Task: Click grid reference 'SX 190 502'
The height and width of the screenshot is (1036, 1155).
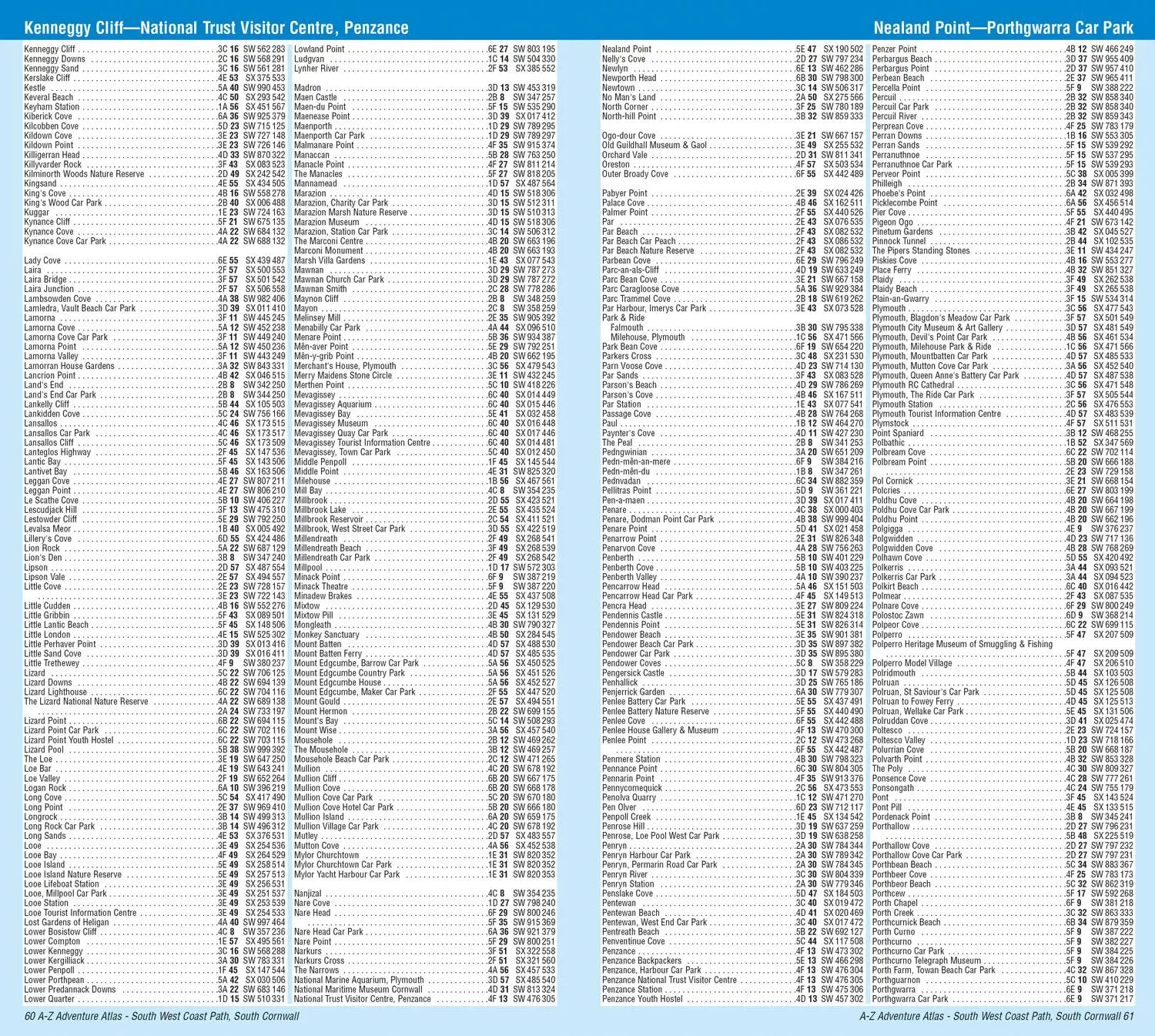Action: coord(843,49)
